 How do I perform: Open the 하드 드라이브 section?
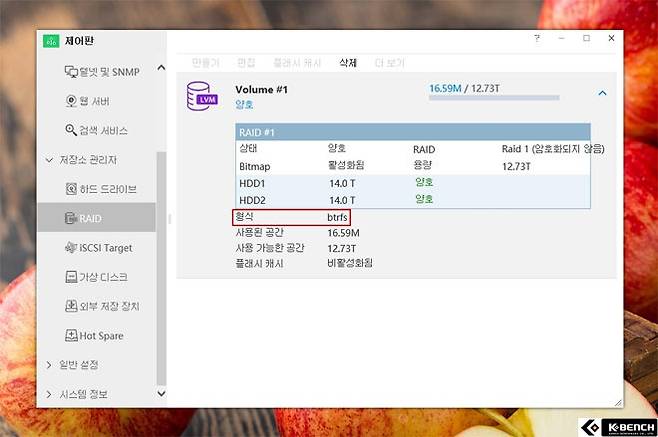coord(100,188)
